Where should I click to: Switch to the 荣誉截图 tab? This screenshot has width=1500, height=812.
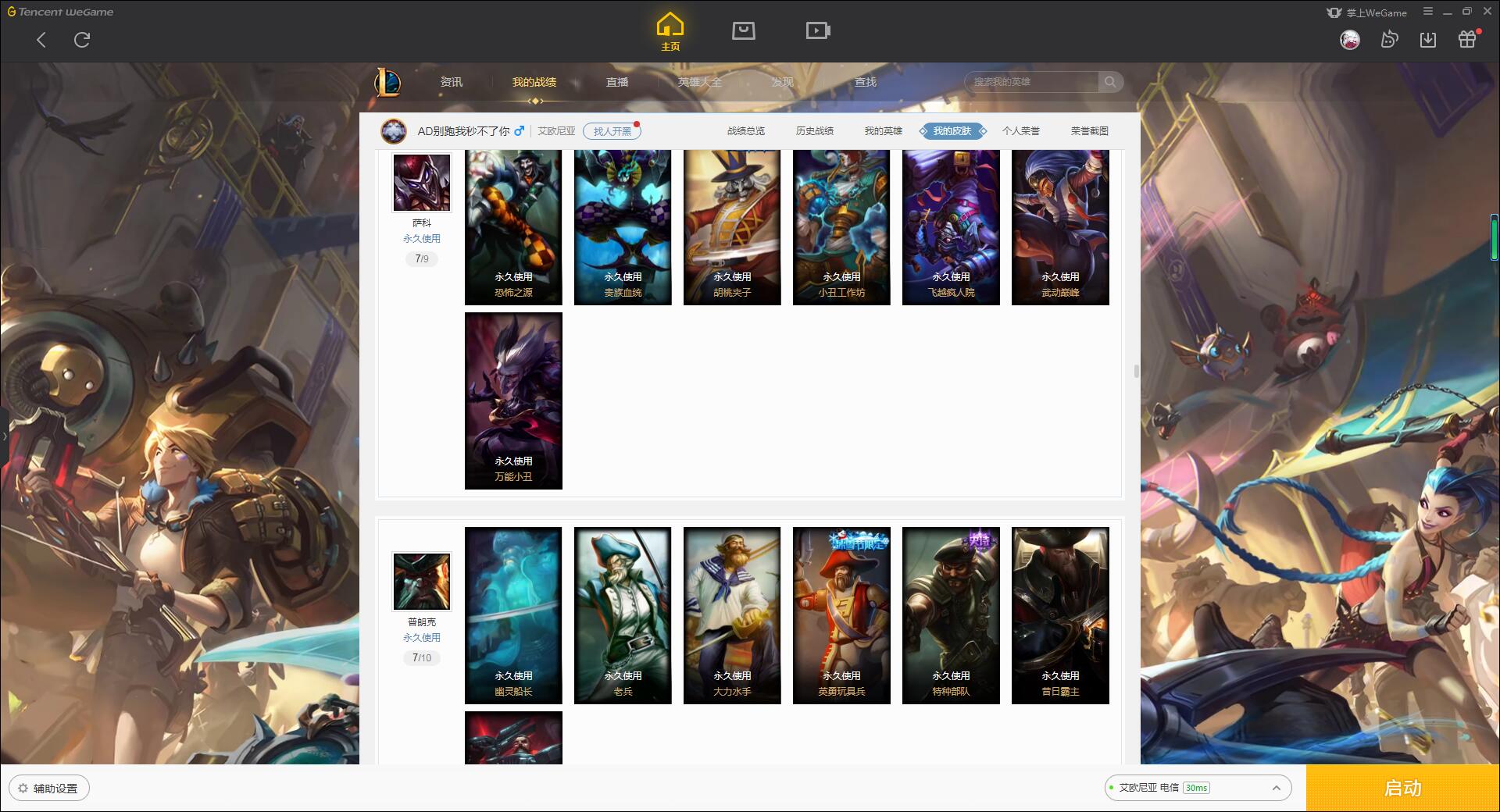tap(1090, 131)
